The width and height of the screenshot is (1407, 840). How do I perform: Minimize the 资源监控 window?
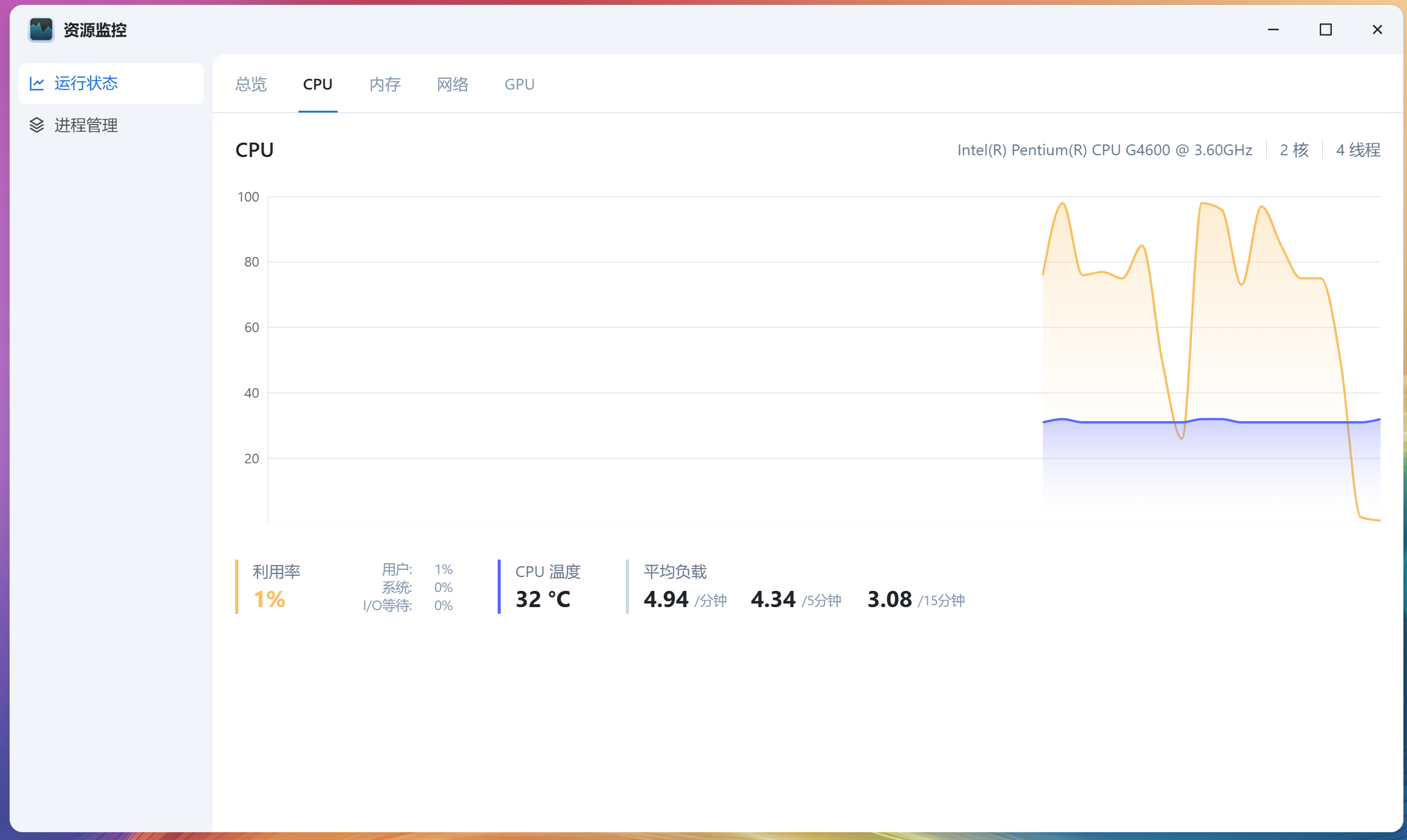point(1273,29)
